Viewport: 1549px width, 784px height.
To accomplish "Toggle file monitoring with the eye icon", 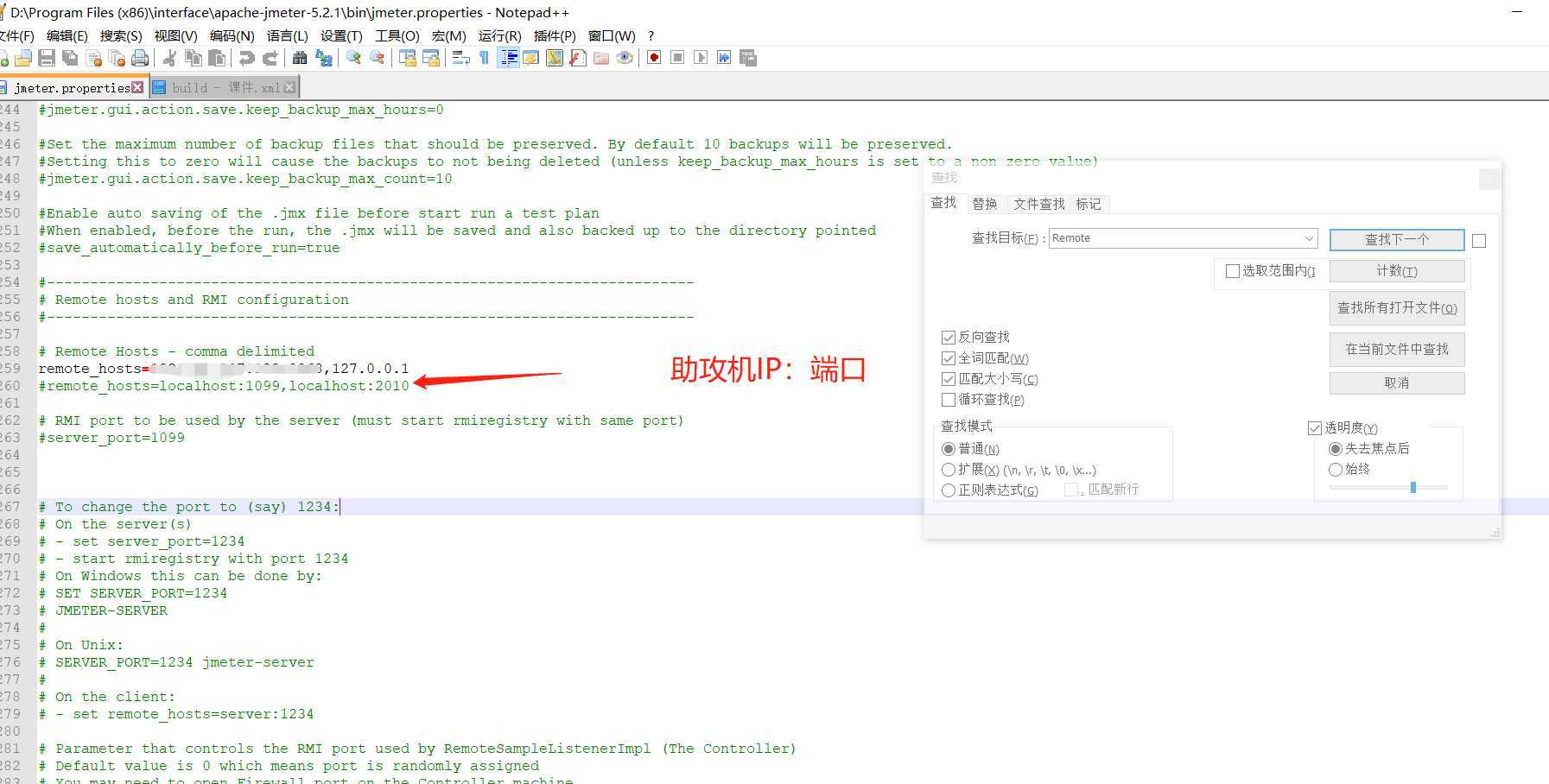I will [x=624, y=58].
